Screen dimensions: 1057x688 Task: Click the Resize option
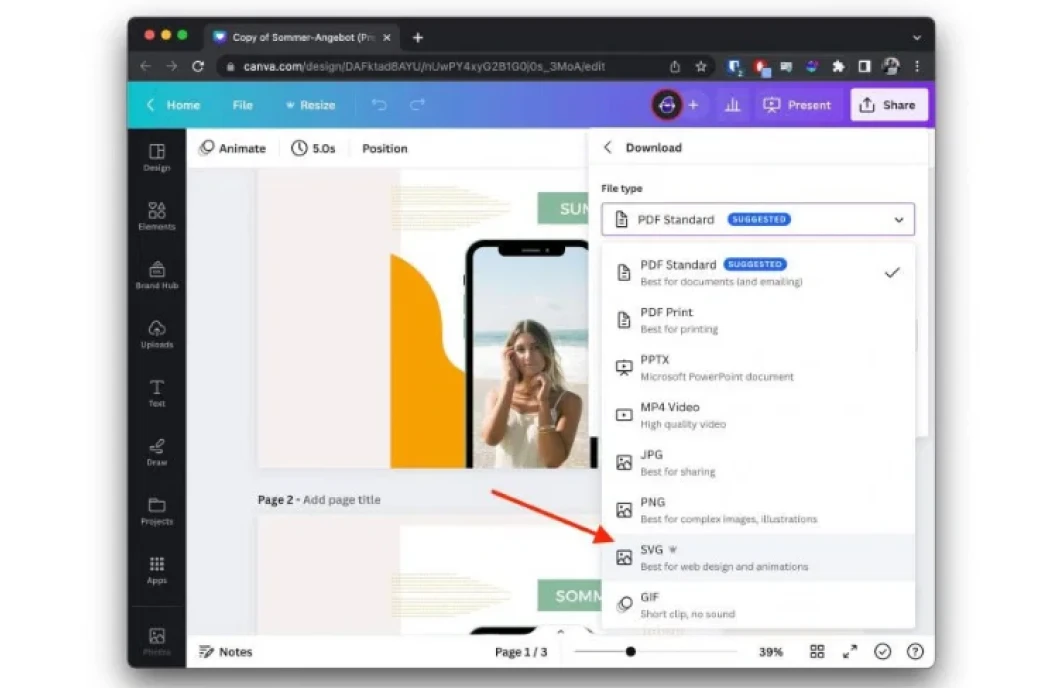(x=310, y=105)
